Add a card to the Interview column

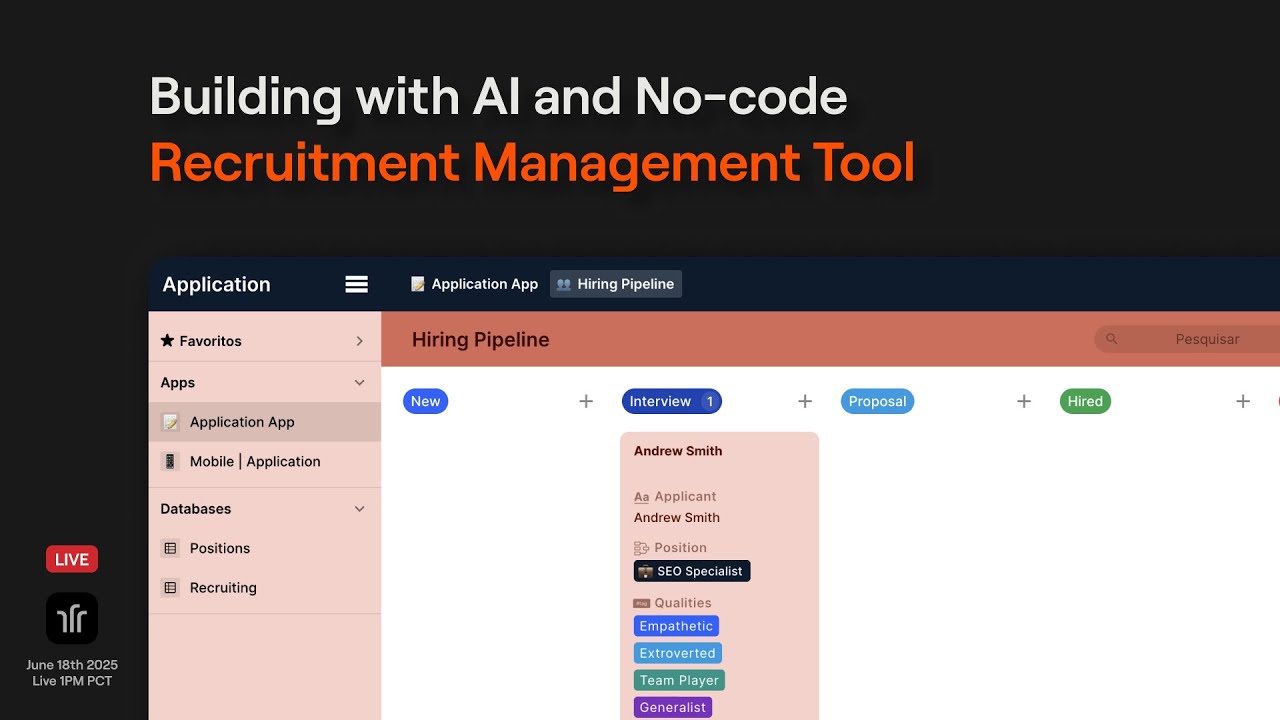(805, 401)
